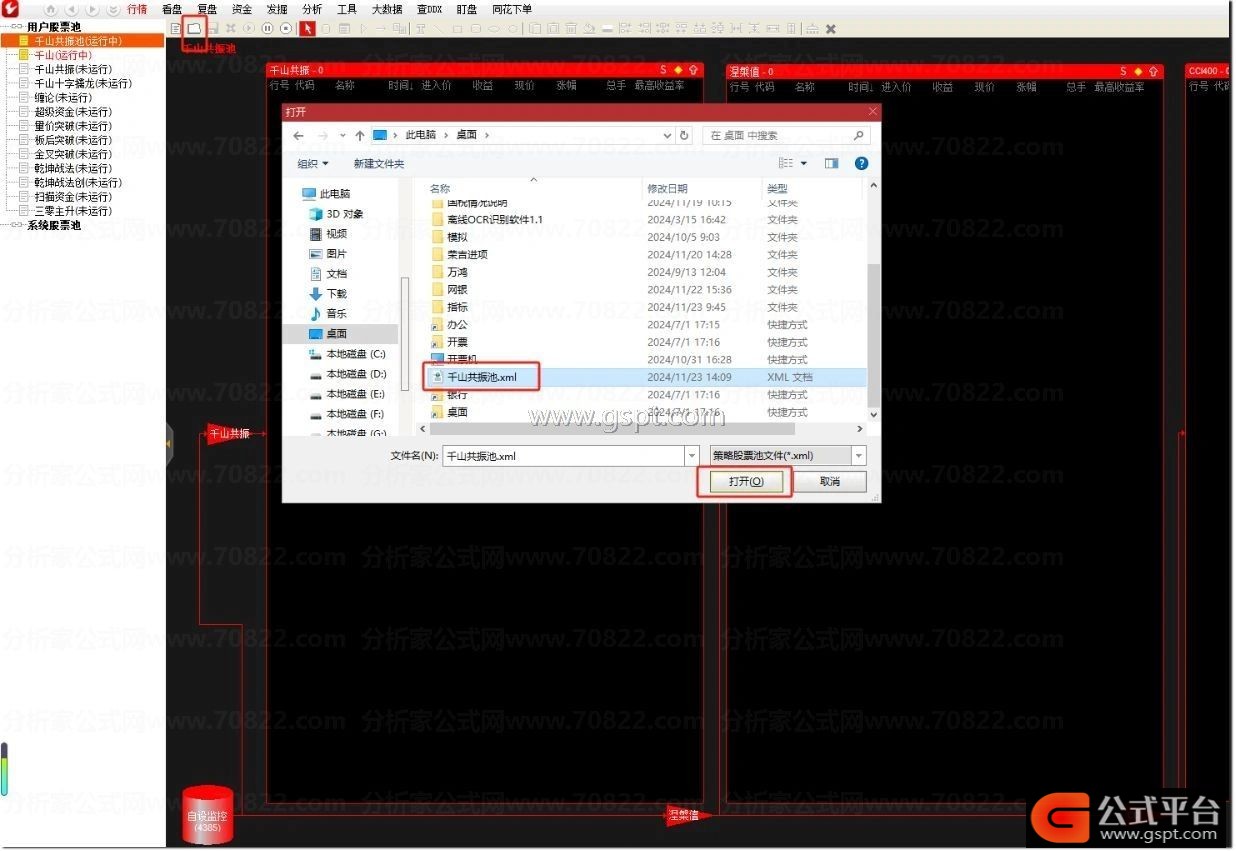Select 本地磁盘 (D:) in the navigation pane

click(347, 374)
